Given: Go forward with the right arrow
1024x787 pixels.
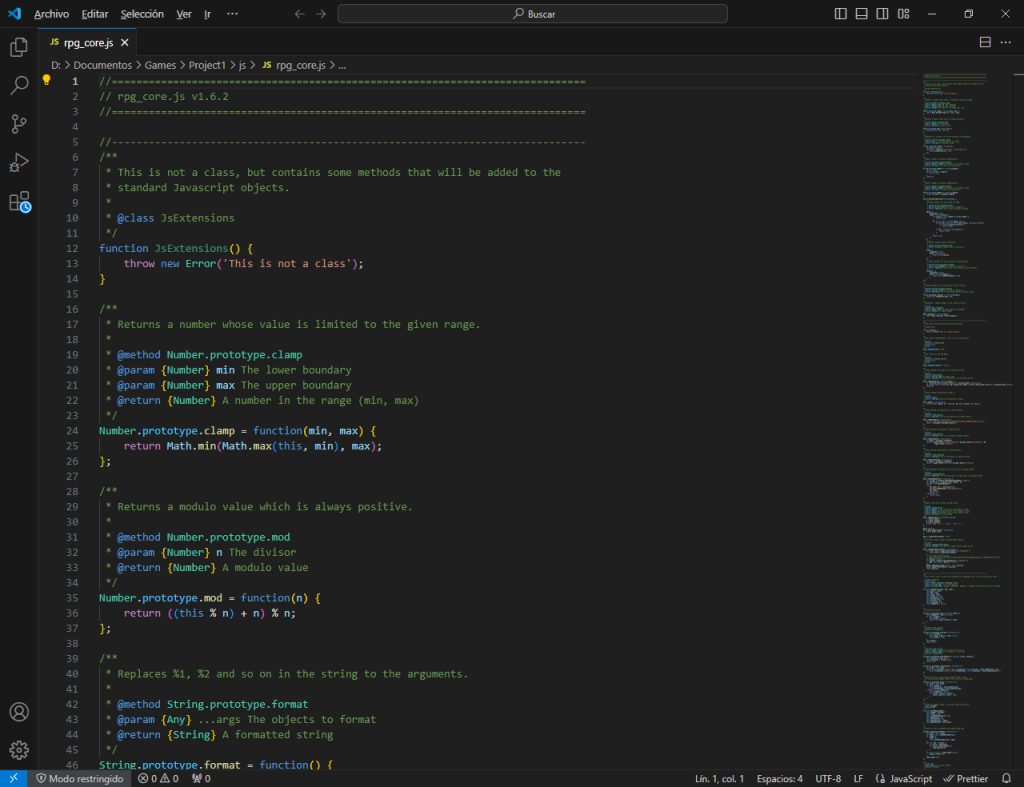Looking at the screenshot, I should (321, 14).
